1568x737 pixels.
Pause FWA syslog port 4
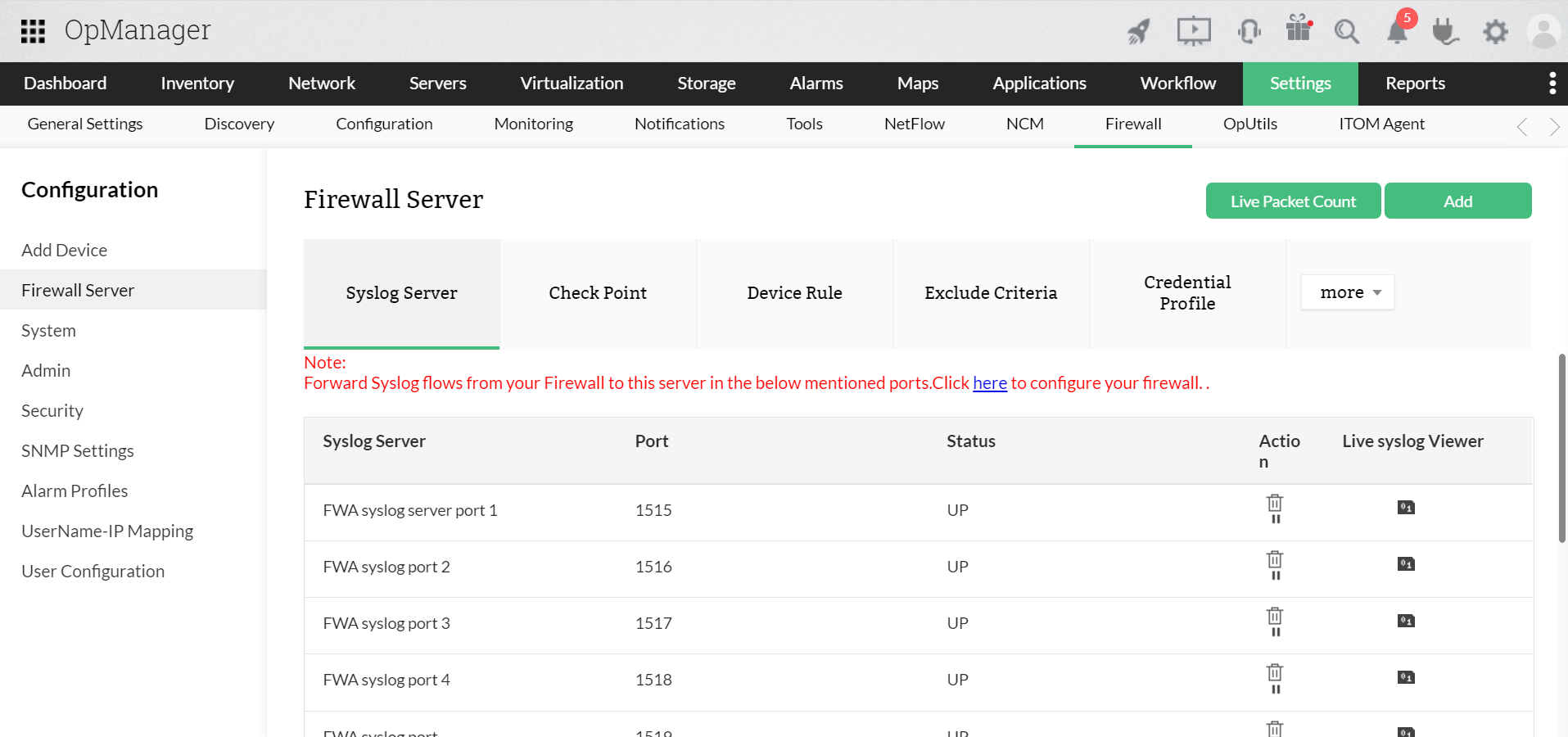1276,690
